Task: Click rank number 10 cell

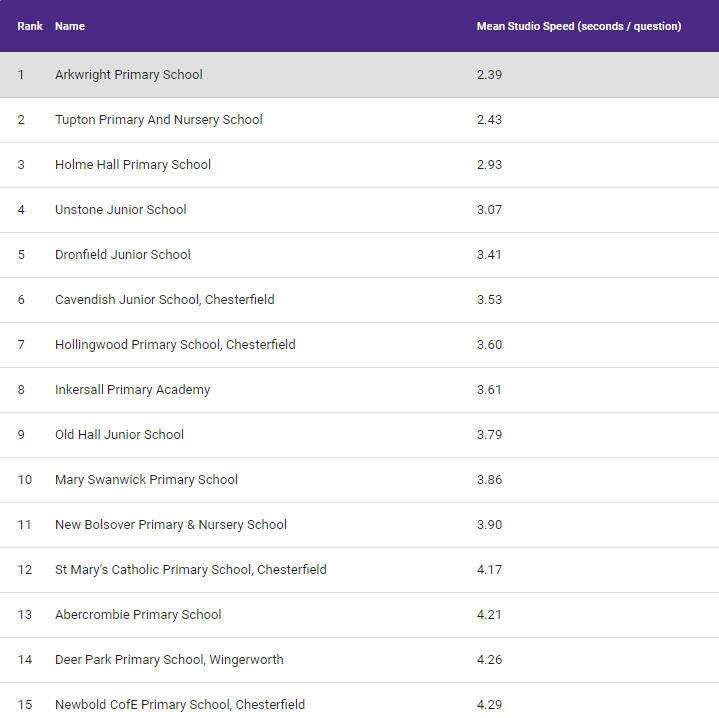Action: [25, 479]
